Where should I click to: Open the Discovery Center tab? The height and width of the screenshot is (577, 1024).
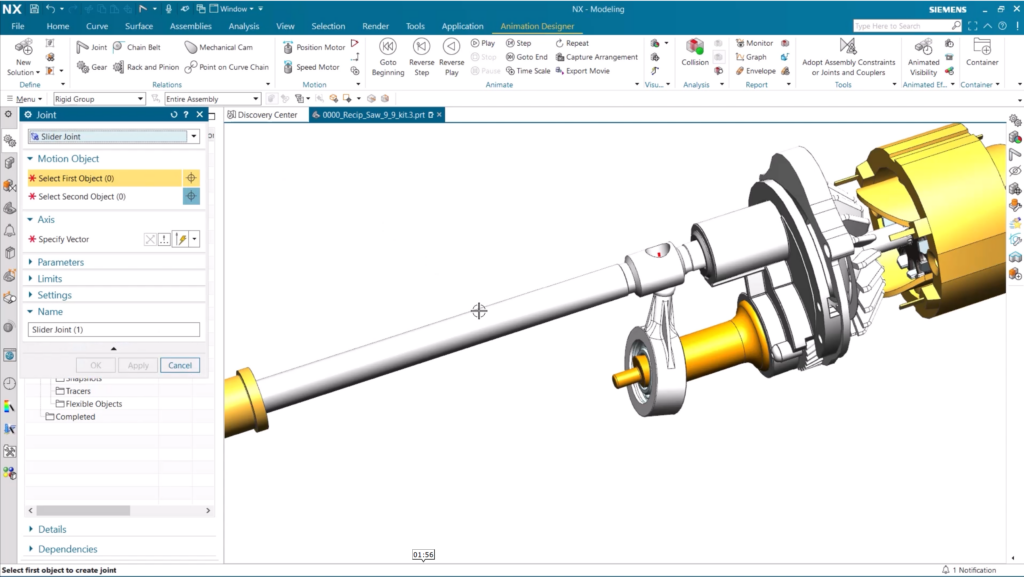point(264,115)
